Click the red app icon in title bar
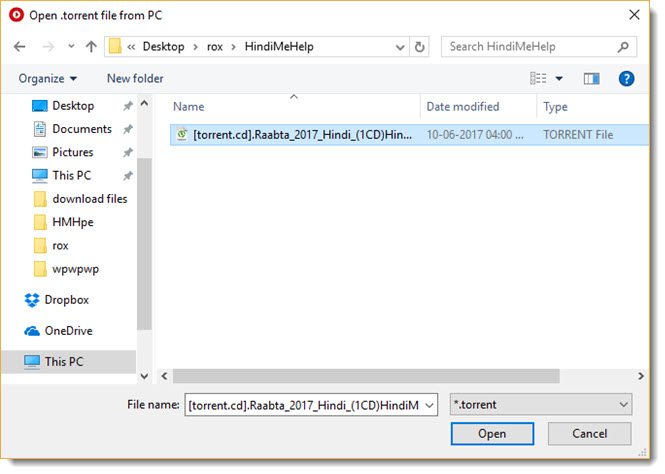665x474 pixels. [17, 15]
